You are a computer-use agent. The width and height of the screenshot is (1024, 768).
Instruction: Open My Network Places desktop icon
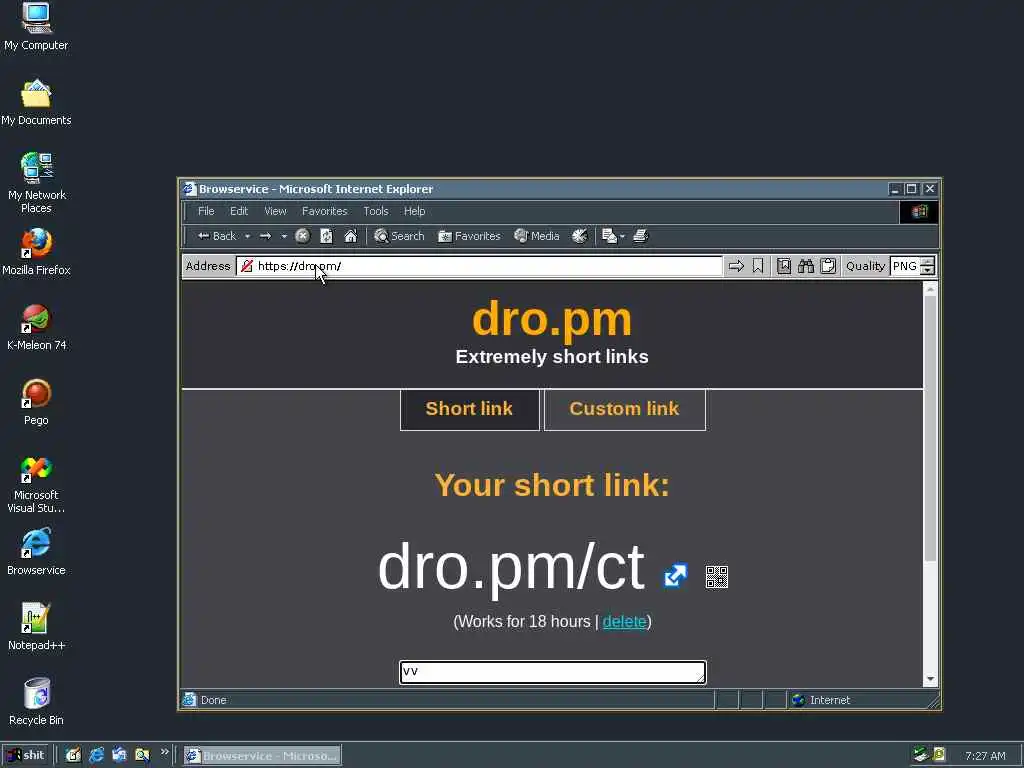tap(36, 183)
